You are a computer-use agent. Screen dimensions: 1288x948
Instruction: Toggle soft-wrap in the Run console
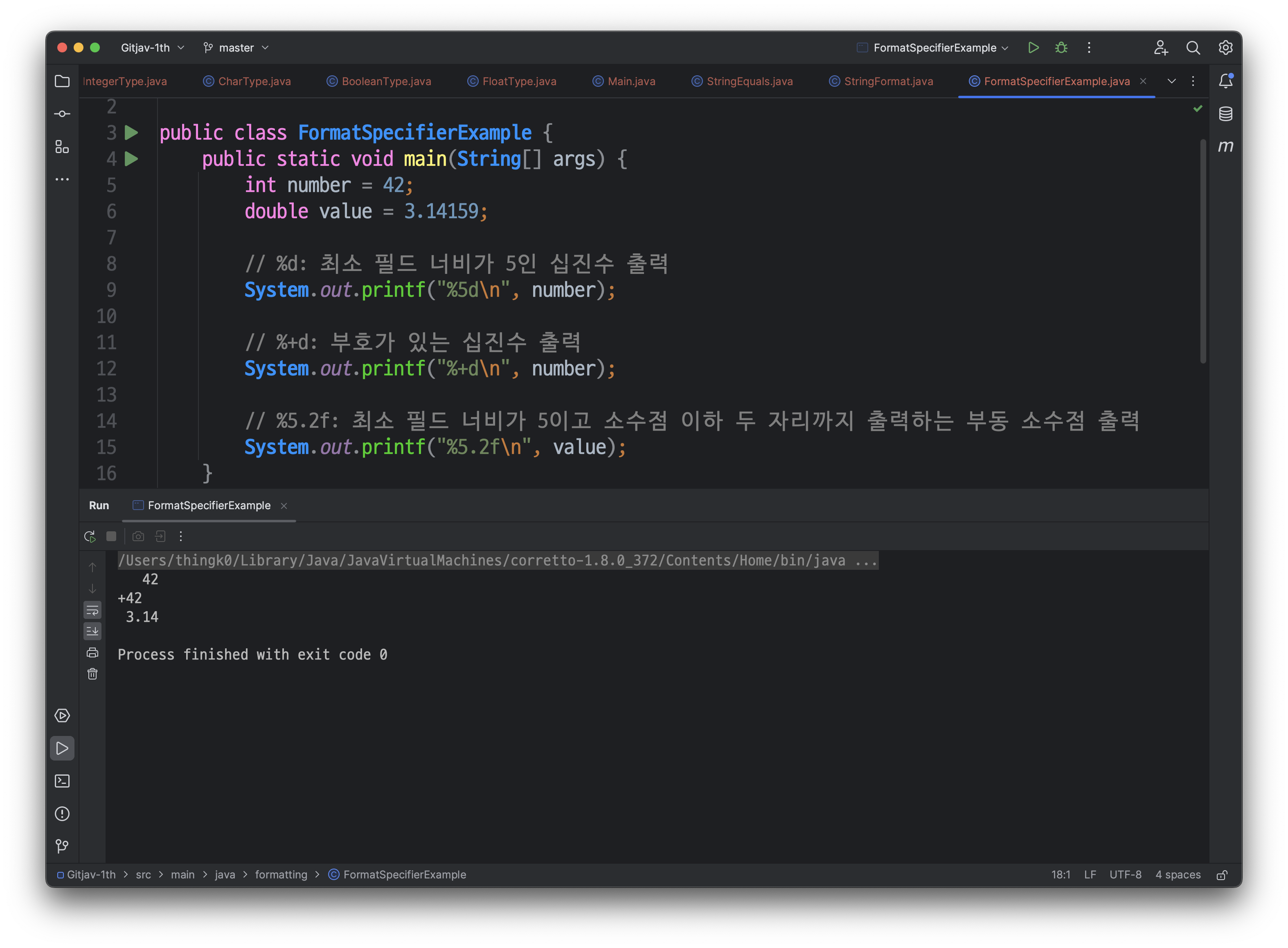pyautogui.click(x=92, y=610)
